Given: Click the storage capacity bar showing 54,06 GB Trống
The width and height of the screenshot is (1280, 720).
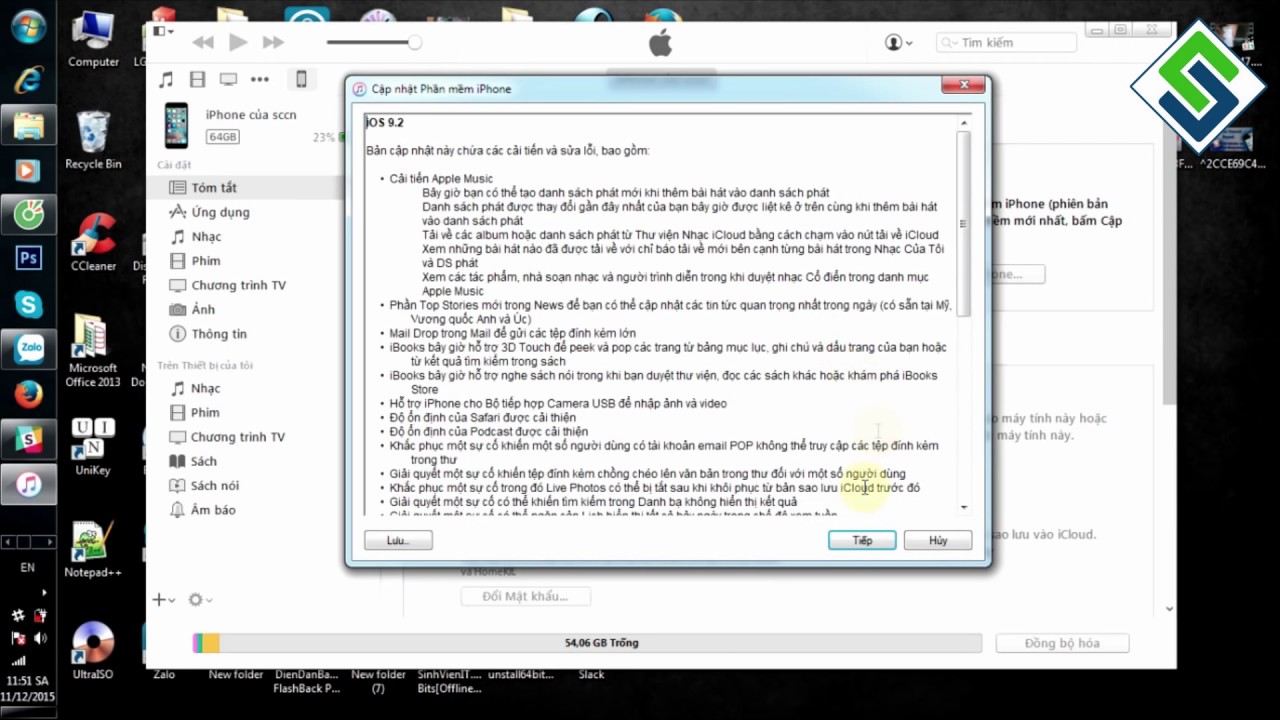Looking at the screenshot, I should pyautogui.click(x=587, y=643).
